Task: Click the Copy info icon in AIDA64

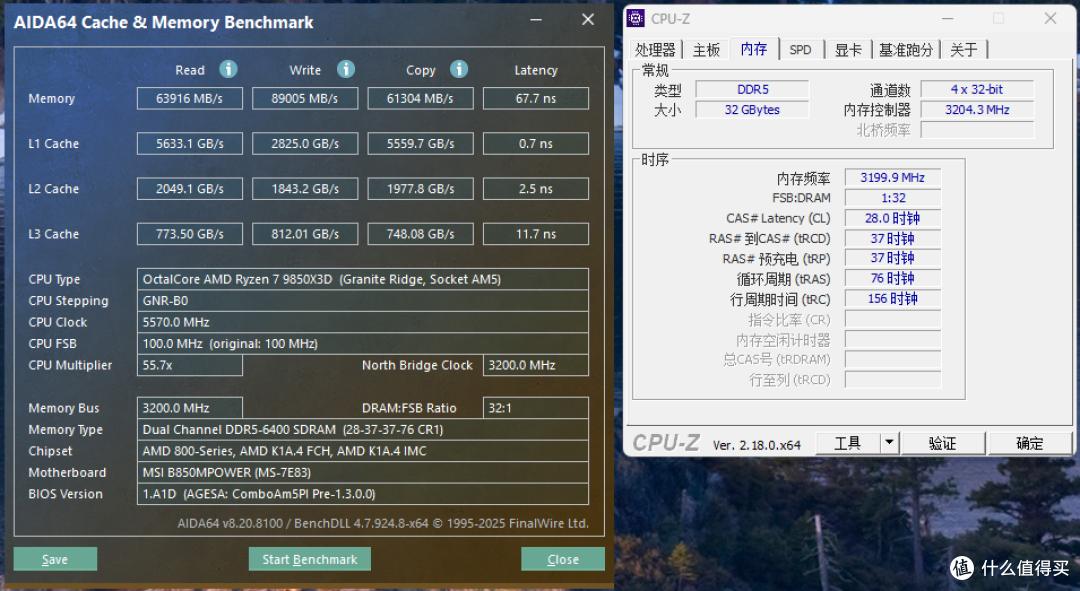Action: [459, 69]
